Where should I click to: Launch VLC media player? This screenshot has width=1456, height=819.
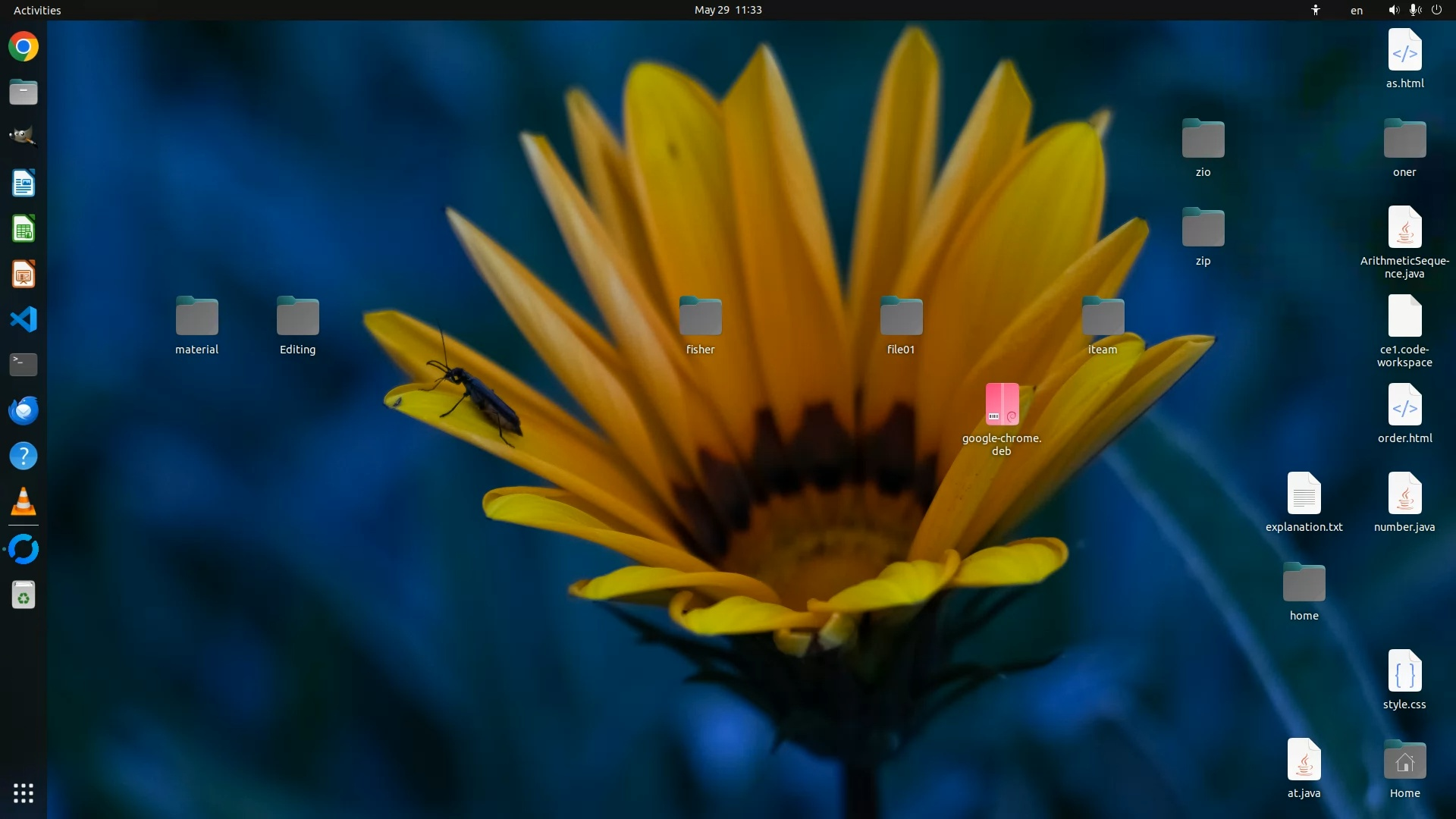24,501
